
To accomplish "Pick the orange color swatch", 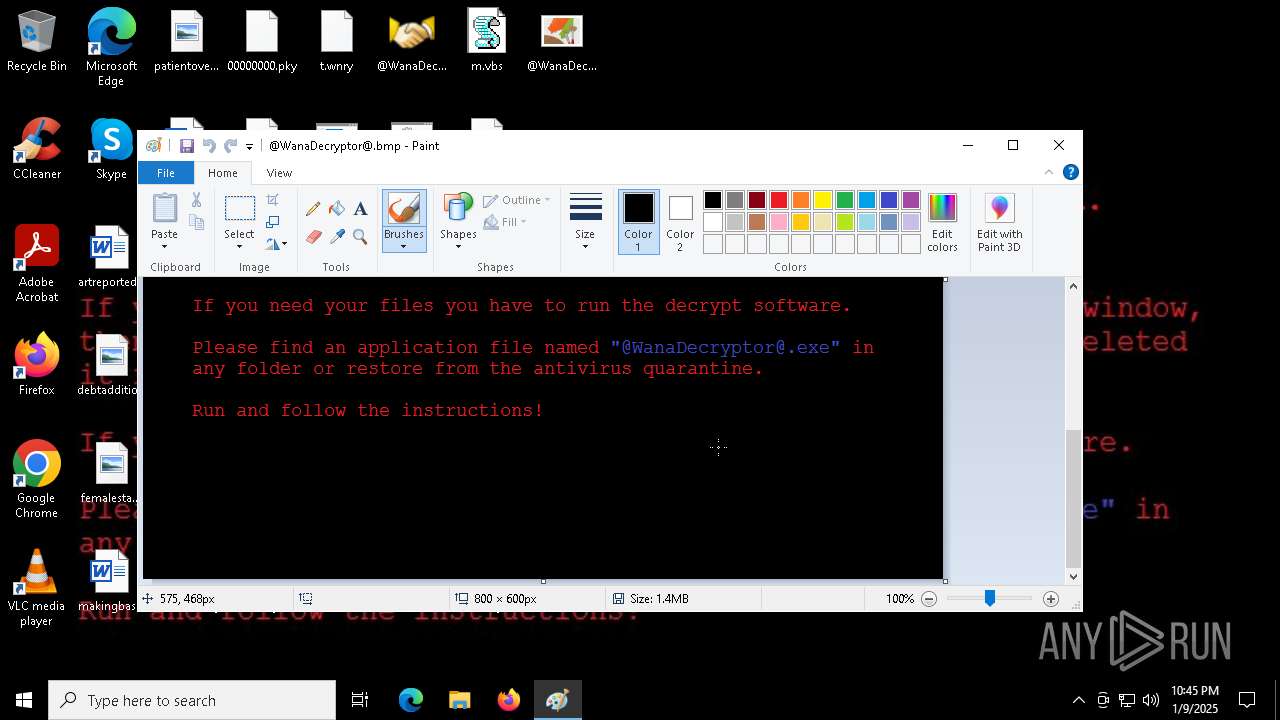I will click(801, 200).
